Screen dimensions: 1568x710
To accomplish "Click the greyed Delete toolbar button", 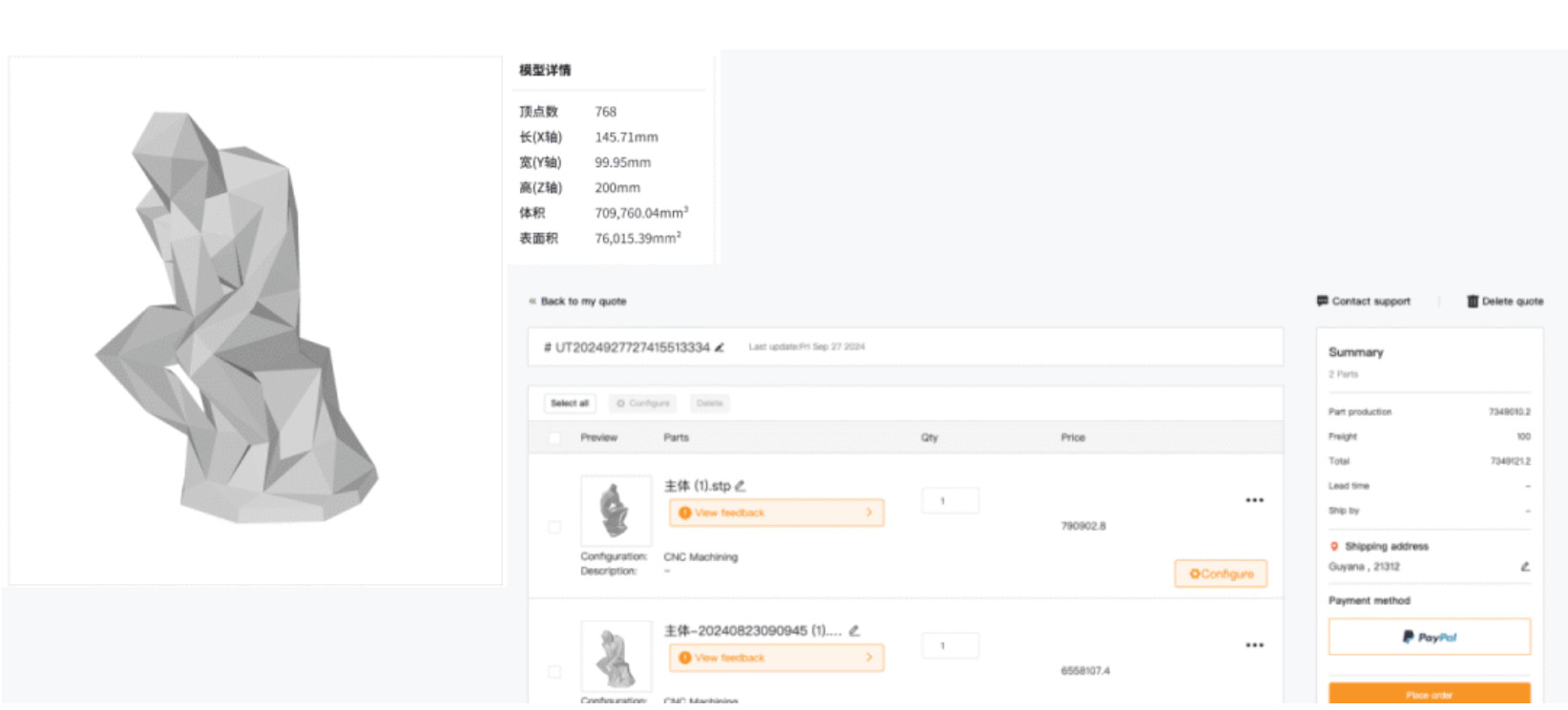I will [x=709, y=404].
